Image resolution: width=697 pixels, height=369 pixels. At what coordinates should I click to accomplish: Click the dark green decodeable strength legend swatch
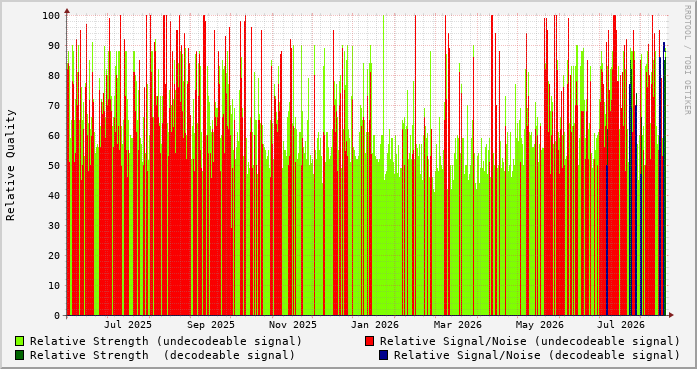pyautogui.click(x=19, y=355)
